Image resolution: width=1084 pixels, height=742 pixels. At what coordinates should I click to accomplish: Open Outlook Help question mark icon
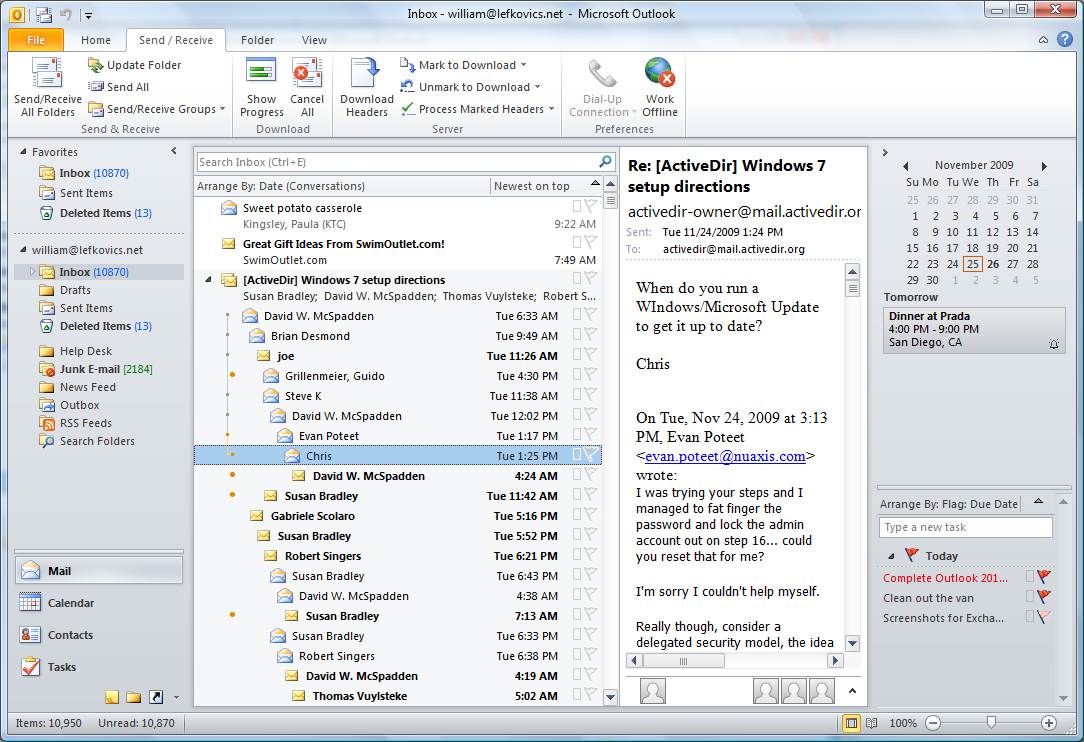click(x=1065, y=39)
